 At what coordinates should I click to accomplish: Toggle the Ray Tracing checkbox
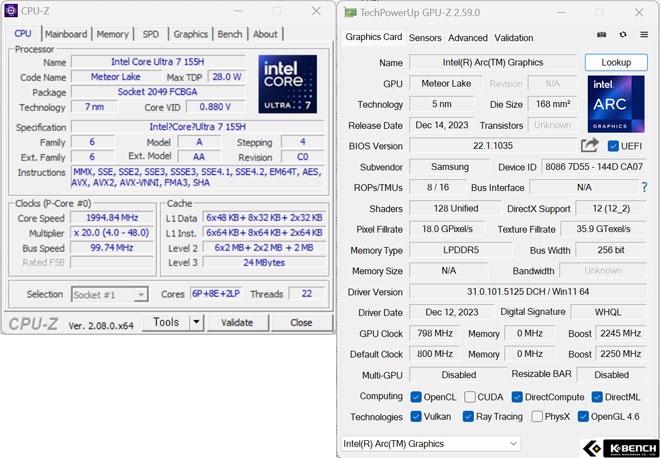(468, 417)
